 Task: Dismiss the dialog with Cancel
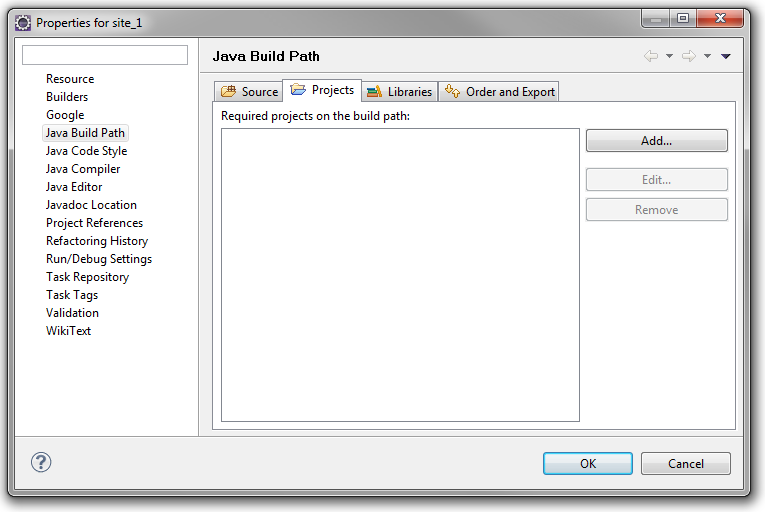pos(685,464)
